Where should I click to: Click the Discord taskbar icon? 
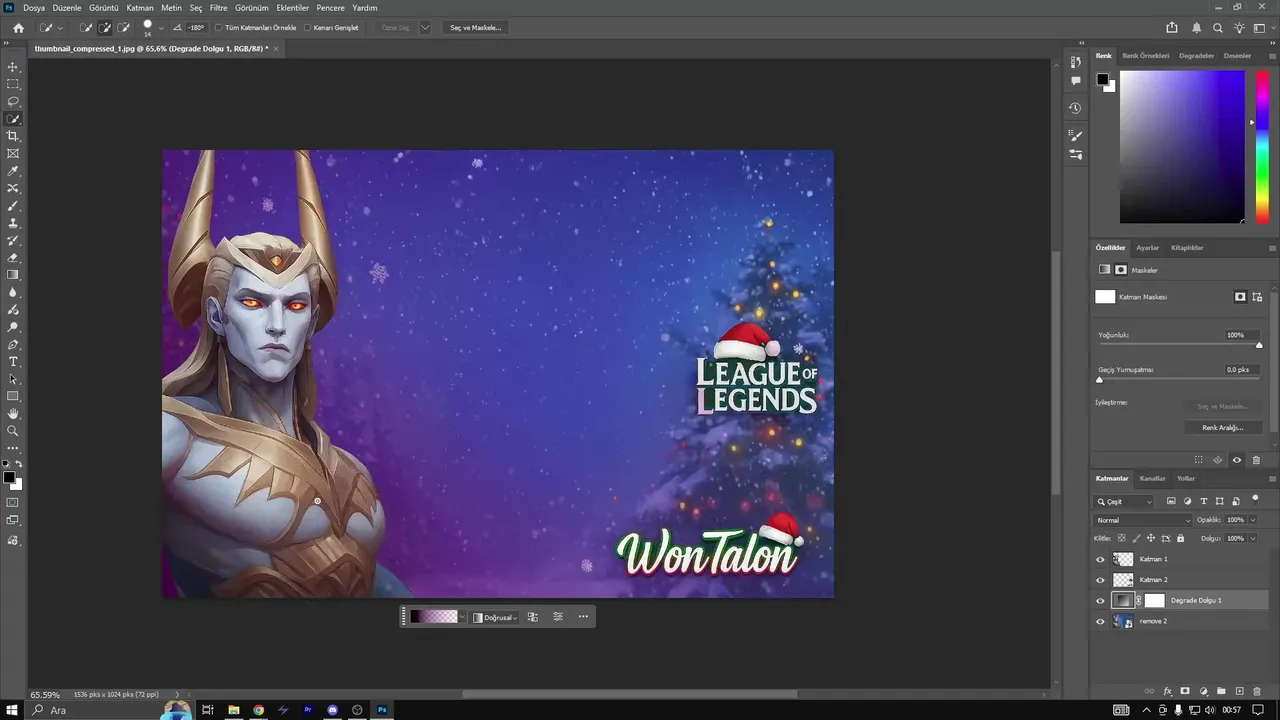[x=333, y=710]
